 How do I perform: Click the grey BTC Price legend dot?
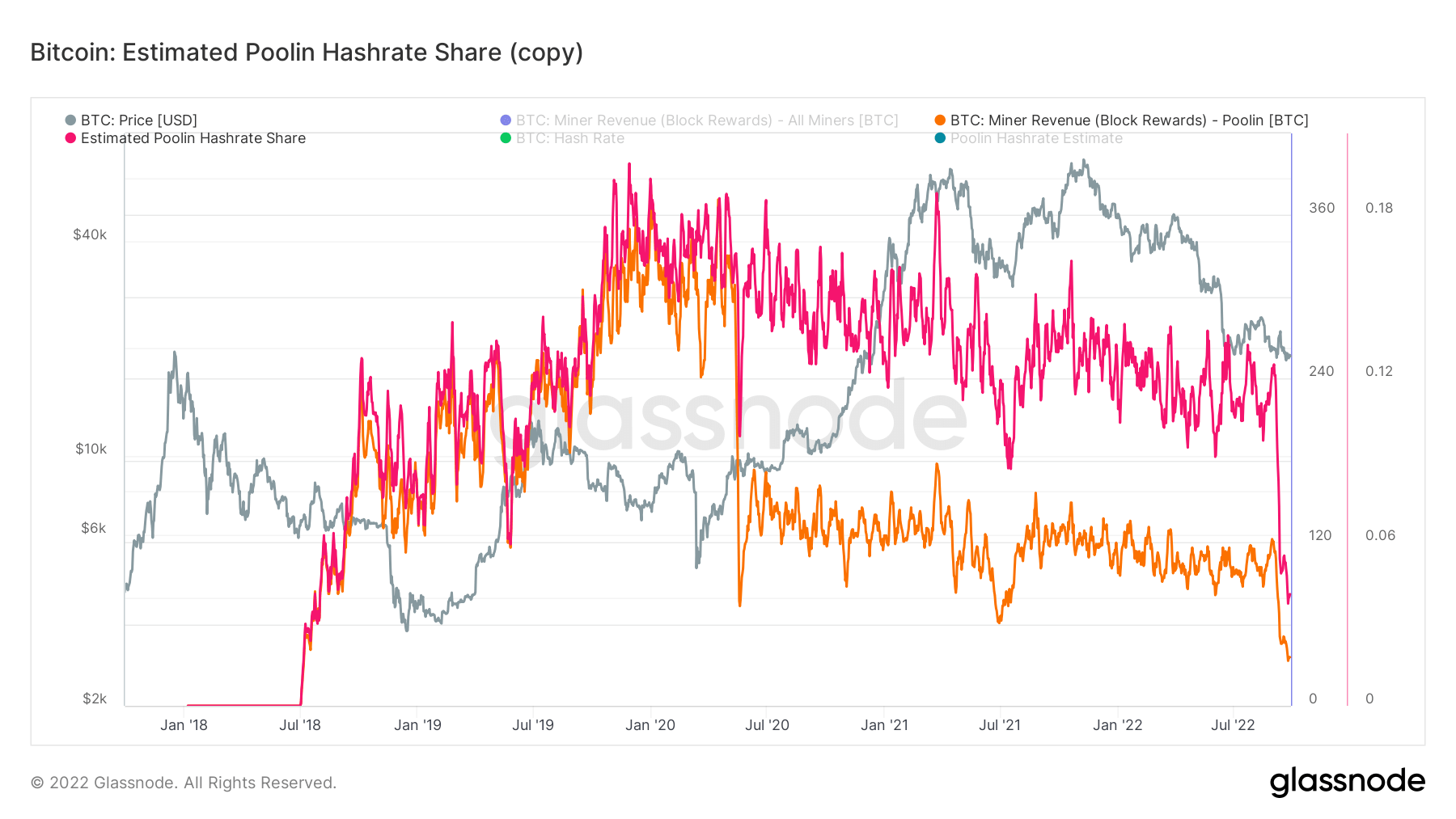click(70, 120)
